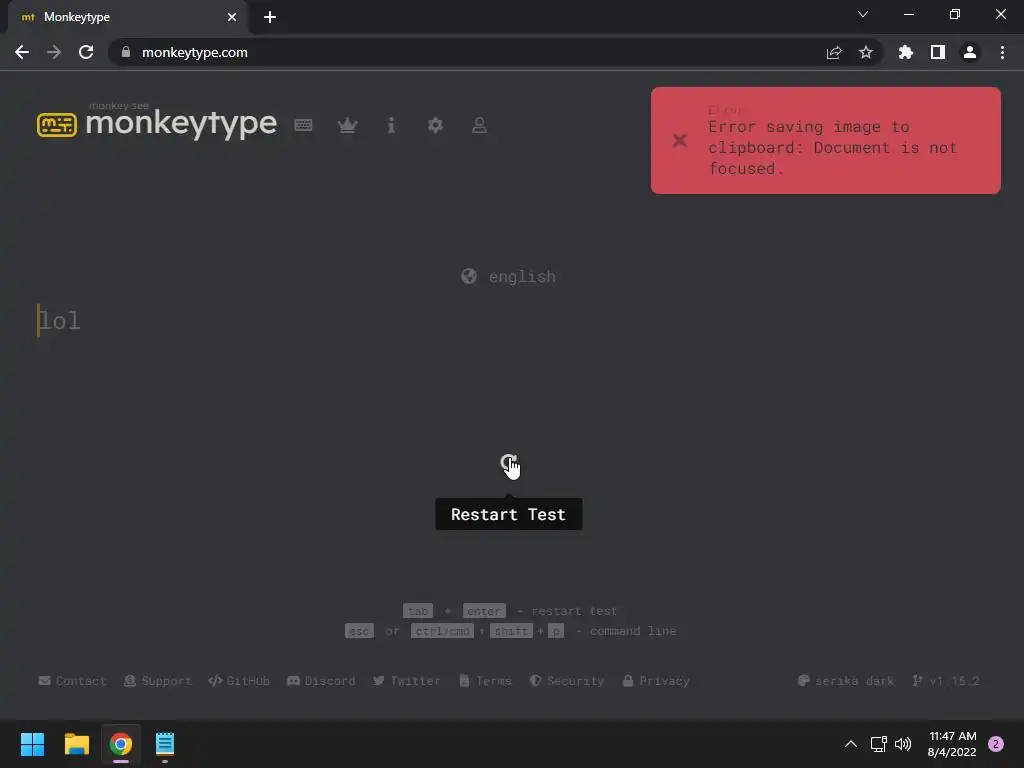Click the theme palette icon
This screenshot has width=1024, height=768.
804,680
